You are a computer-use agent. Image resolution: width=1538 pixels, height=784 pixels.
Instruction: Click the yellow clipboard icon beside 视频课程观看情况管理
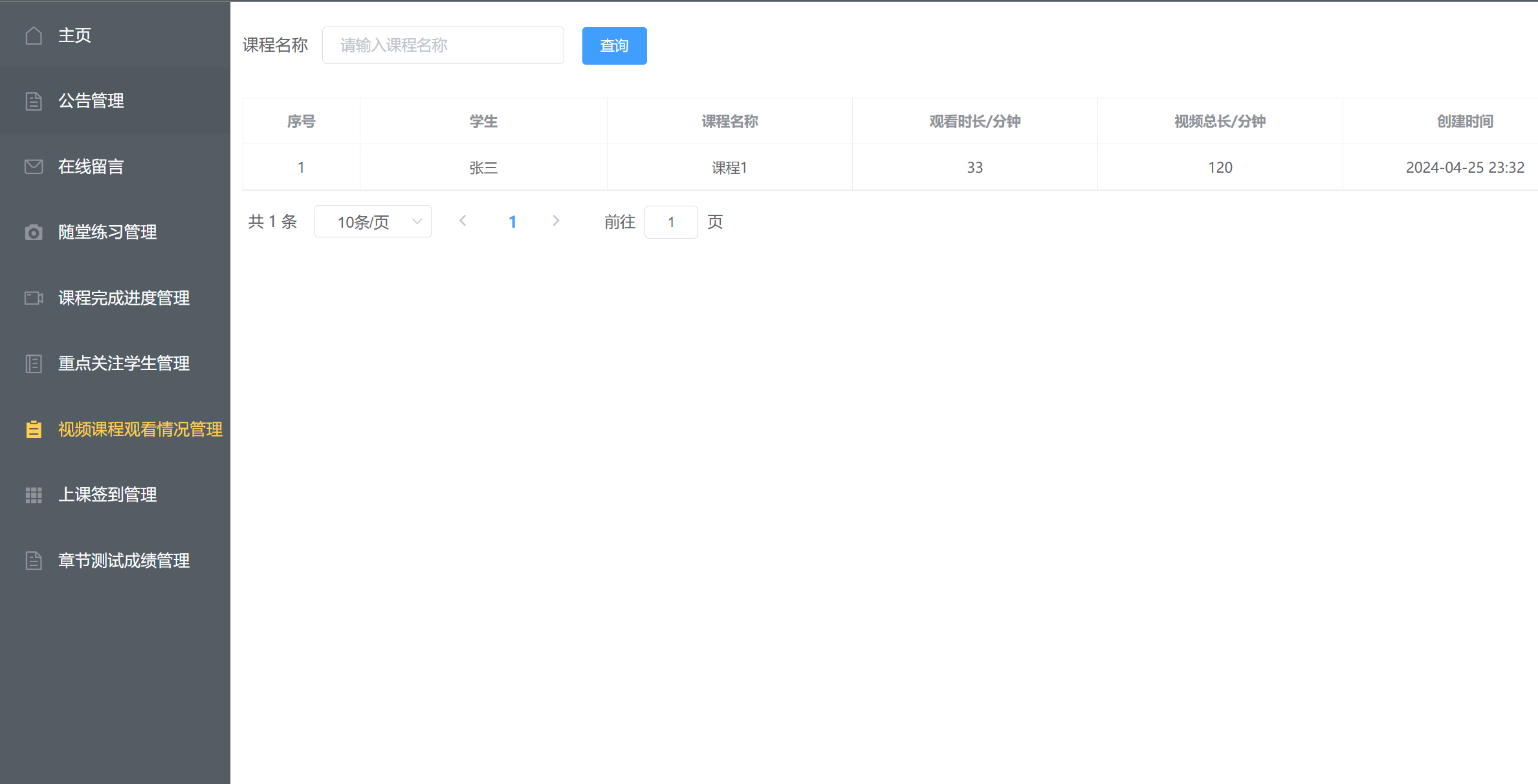pos(34,430)
